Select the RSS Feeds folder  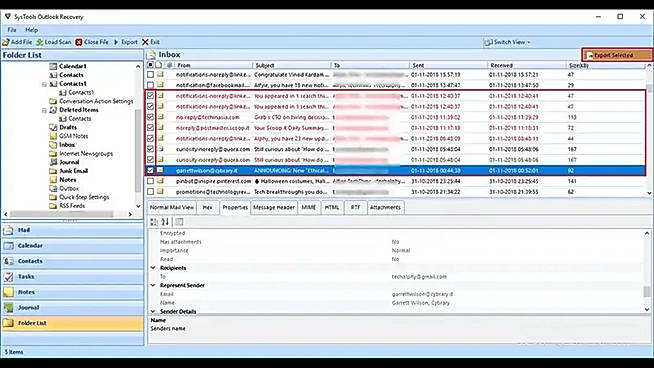coord(72,206)
